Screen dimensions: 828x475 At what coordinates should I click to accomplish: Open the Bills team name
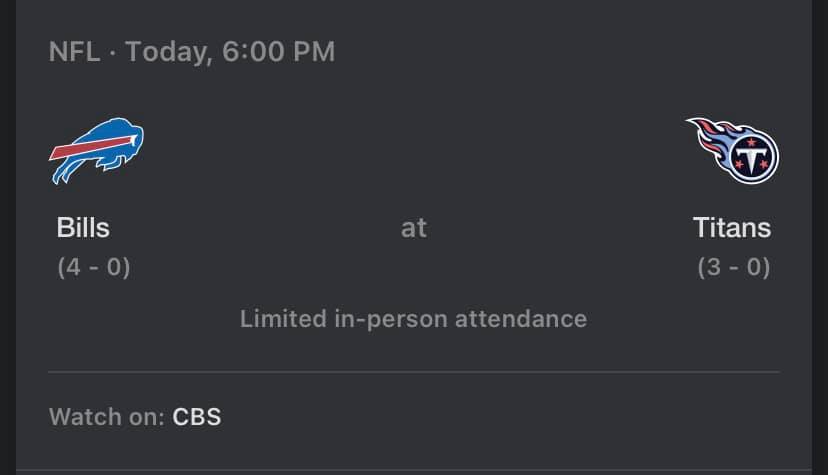(x=83, y=228)
